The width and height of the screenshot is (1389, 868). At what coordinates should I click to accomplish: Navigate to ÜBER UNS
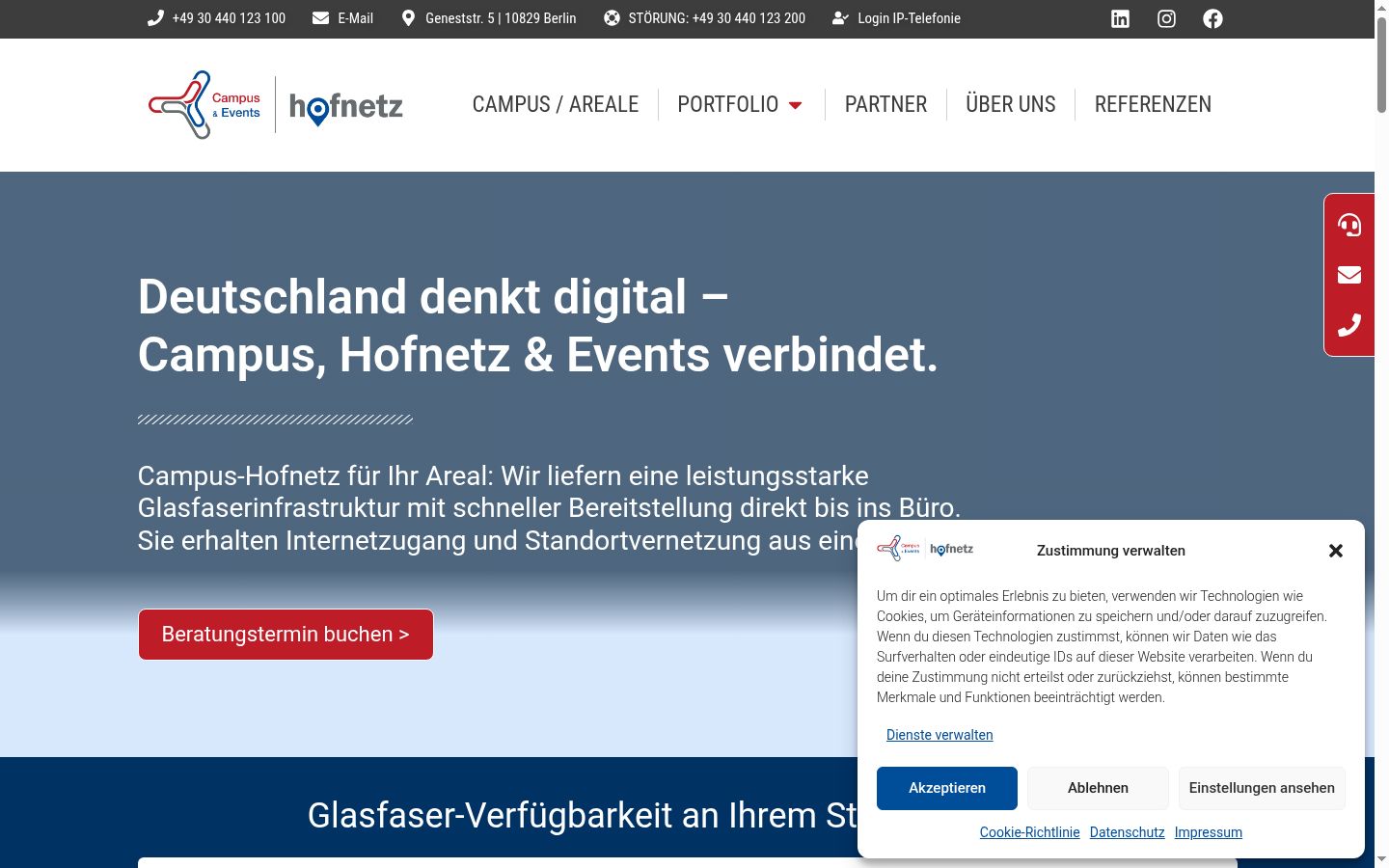click(x=1011, y=104)
